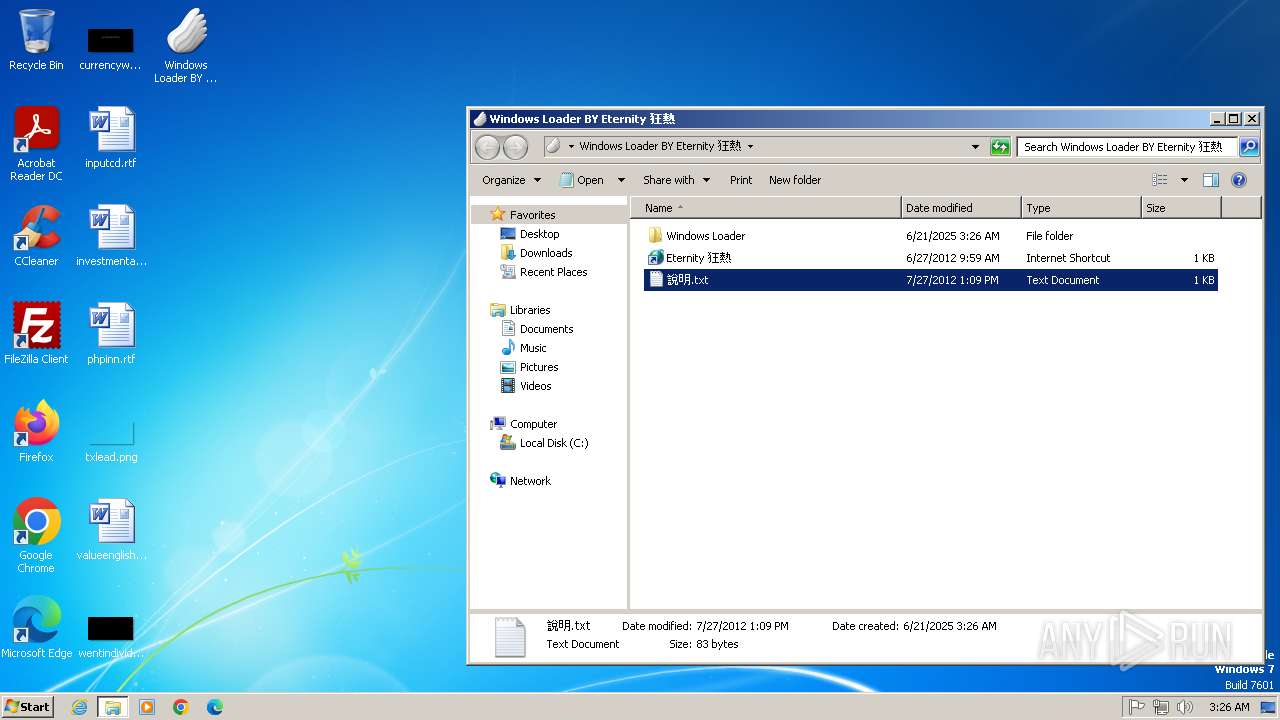Expand the breadcrumb arrow after the folder name
Image resolution: width=1280 pixels, height=720 pixels.
(750, 146)
